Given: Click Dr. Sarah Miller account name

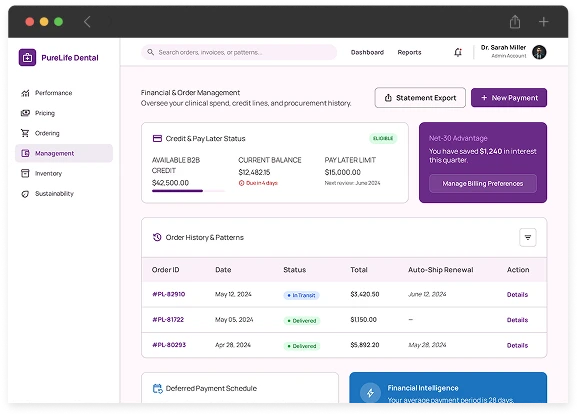Looking at the screenshot, I should [503, 48].
